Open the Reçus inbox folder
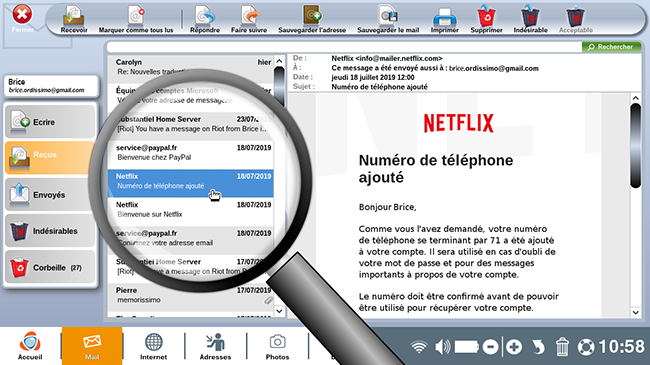This screenshot has height=365, width=650. pos(50,157)
